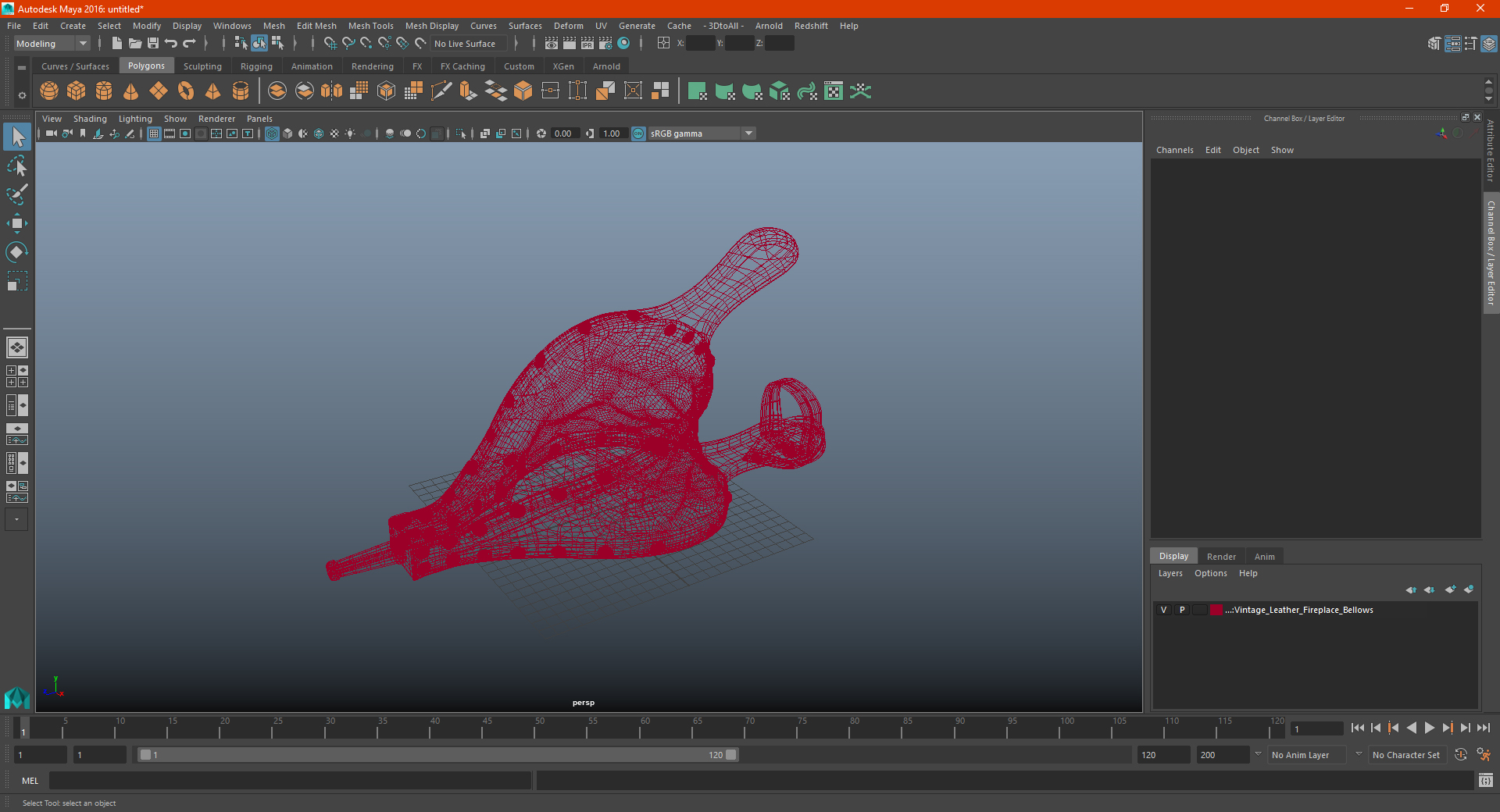Open the File menu
The width and height of the screenshot is (1500, 812).
[x=14, y=26]
